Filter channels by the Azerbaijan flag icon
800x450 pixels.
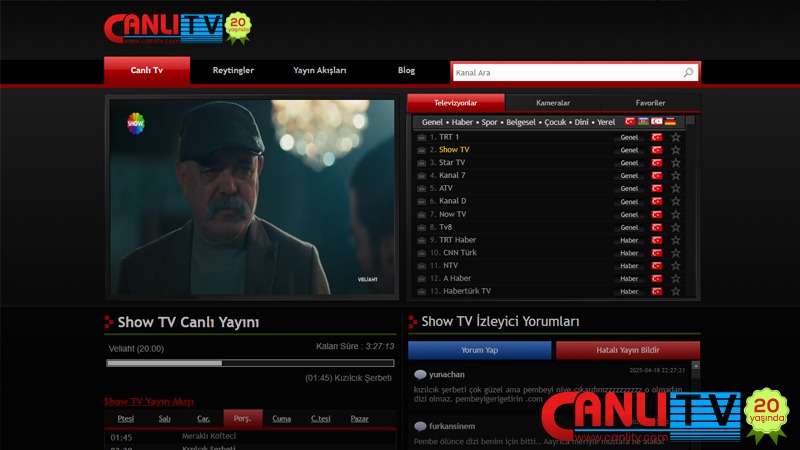[643, 121]
